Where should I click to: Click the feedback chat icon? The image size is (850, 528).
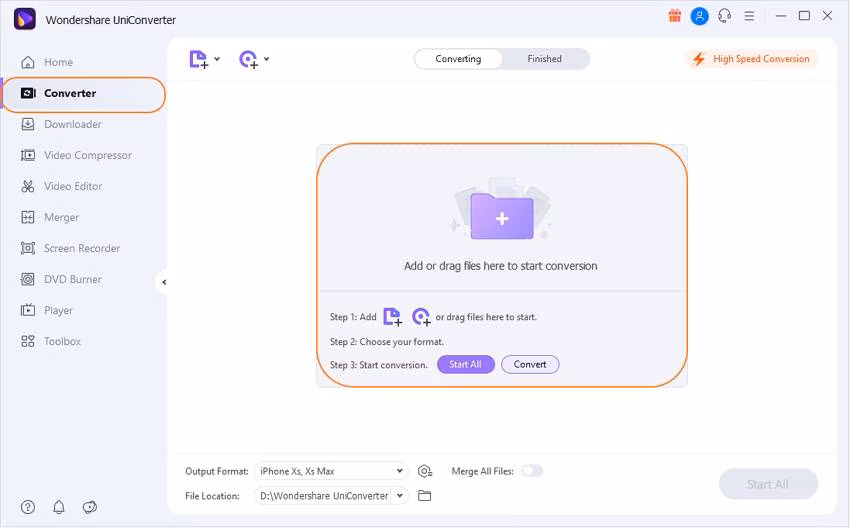89,507
